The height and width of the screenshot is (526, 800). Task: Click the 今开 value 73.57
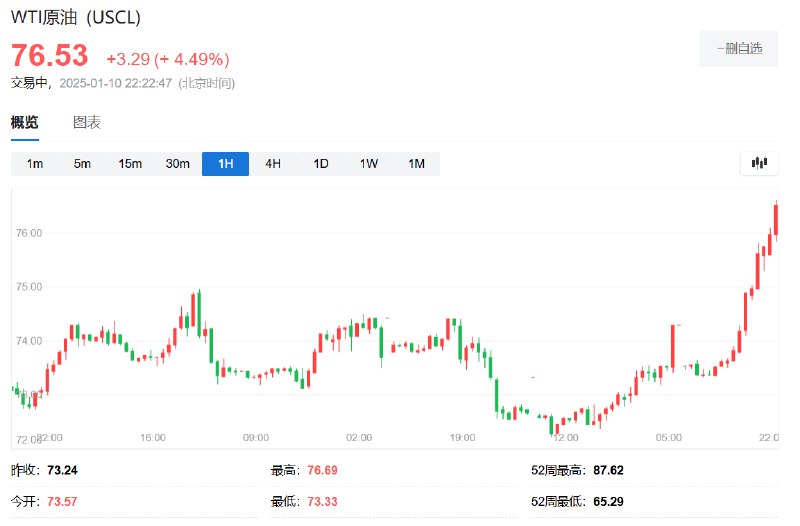pos(62,502)
